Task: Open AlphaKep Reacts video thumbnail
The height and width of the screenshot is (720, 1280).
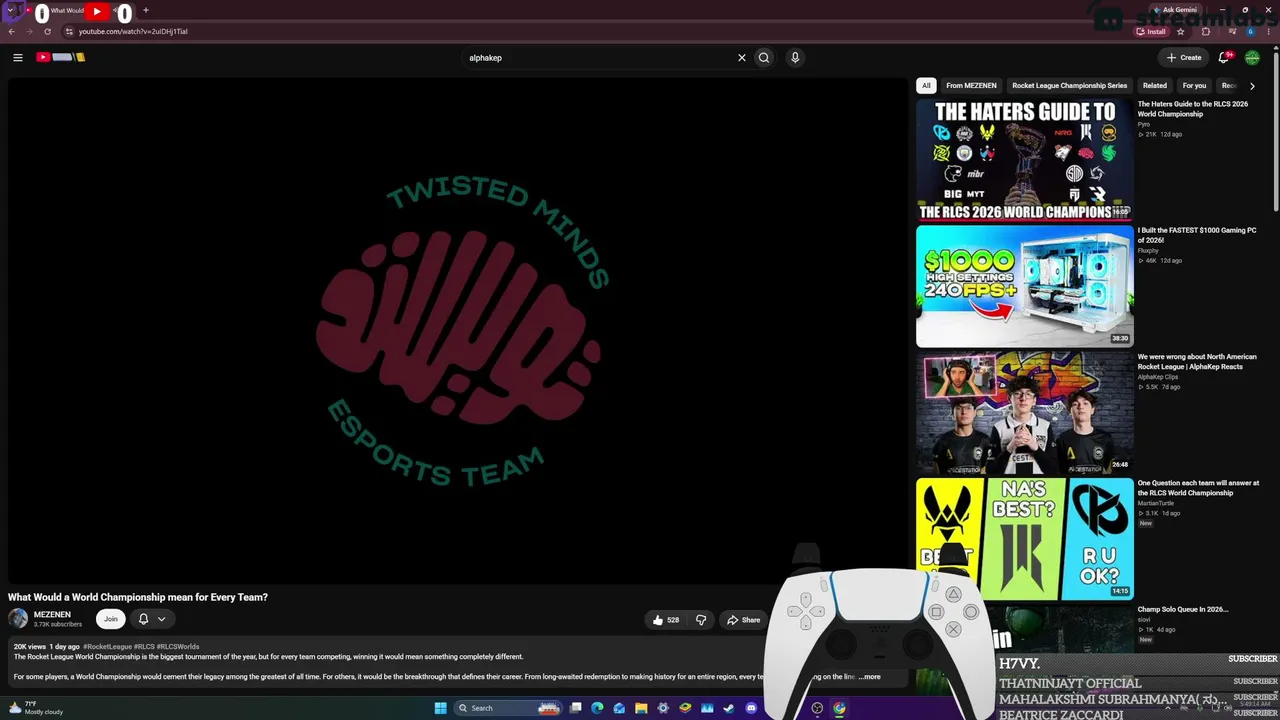Action: coord(1025,412)
